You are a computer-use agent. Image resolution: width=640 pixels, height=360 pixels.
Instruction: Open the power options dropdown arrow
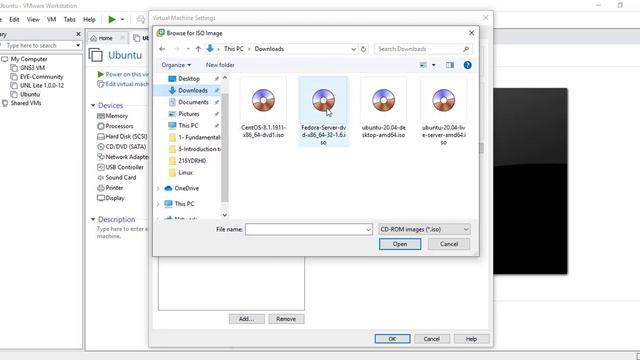122,19
